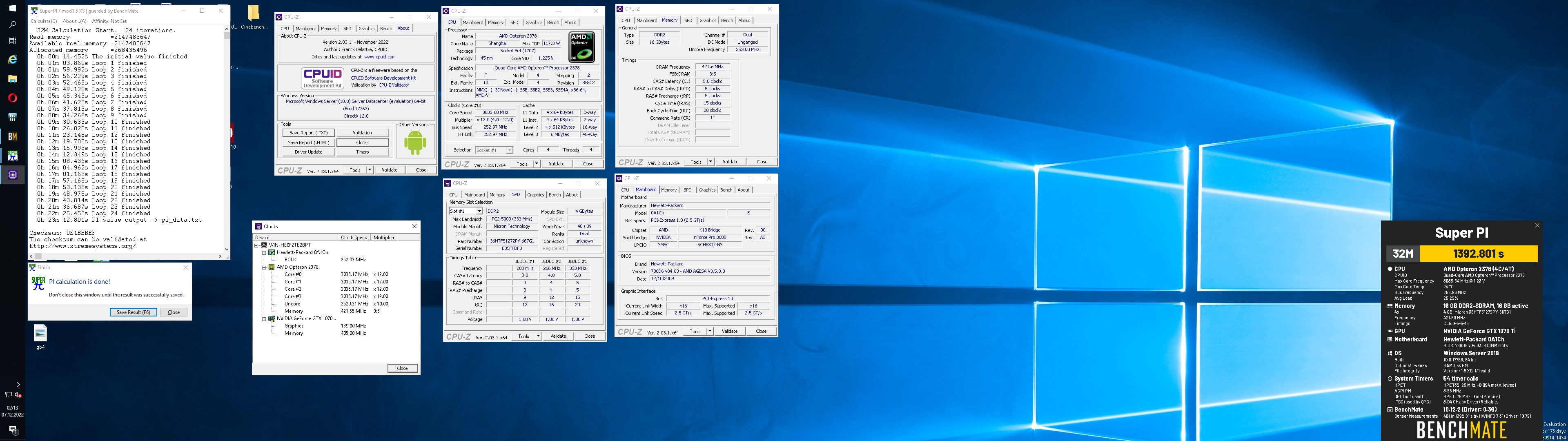Open the About...(A) menu in Super PI
Screen dimensions: 1568x441
tap(74, 21)
